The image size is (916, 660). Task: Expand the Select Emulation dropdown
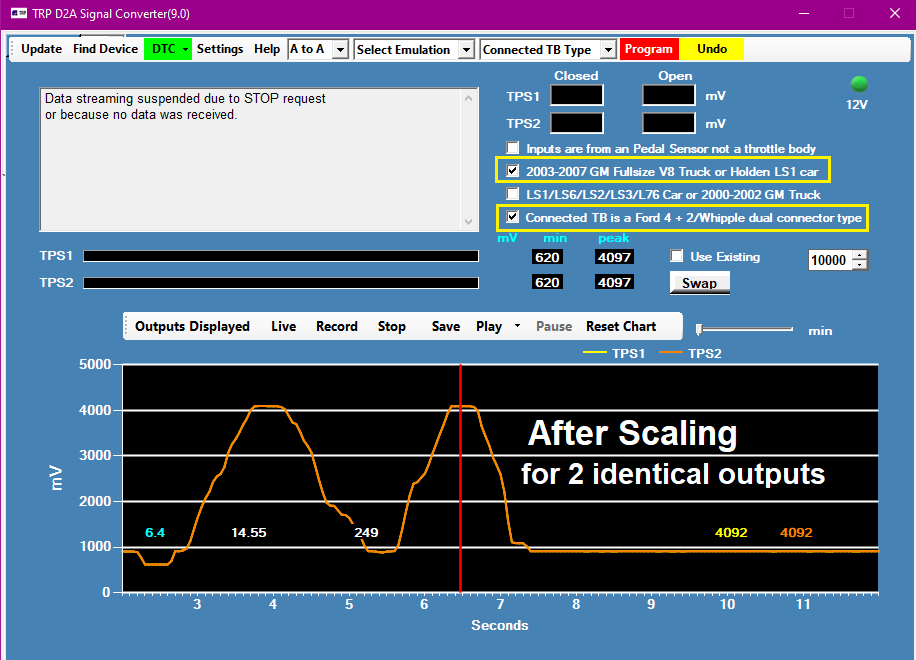466,50
